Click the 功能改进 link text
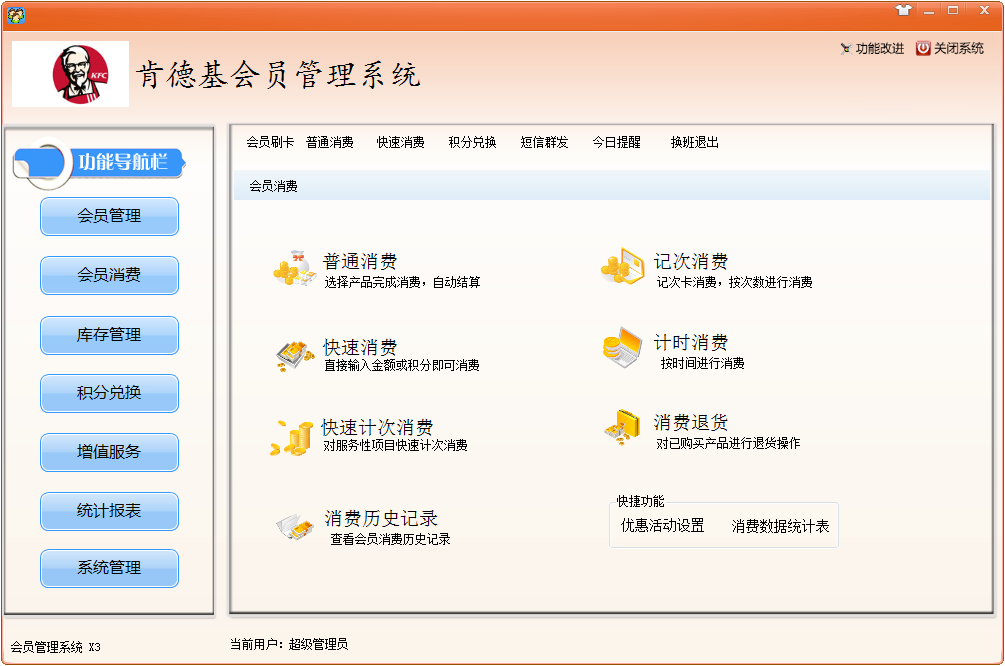The width and height of the screenshot is (1005, 666). pos(880,49)
